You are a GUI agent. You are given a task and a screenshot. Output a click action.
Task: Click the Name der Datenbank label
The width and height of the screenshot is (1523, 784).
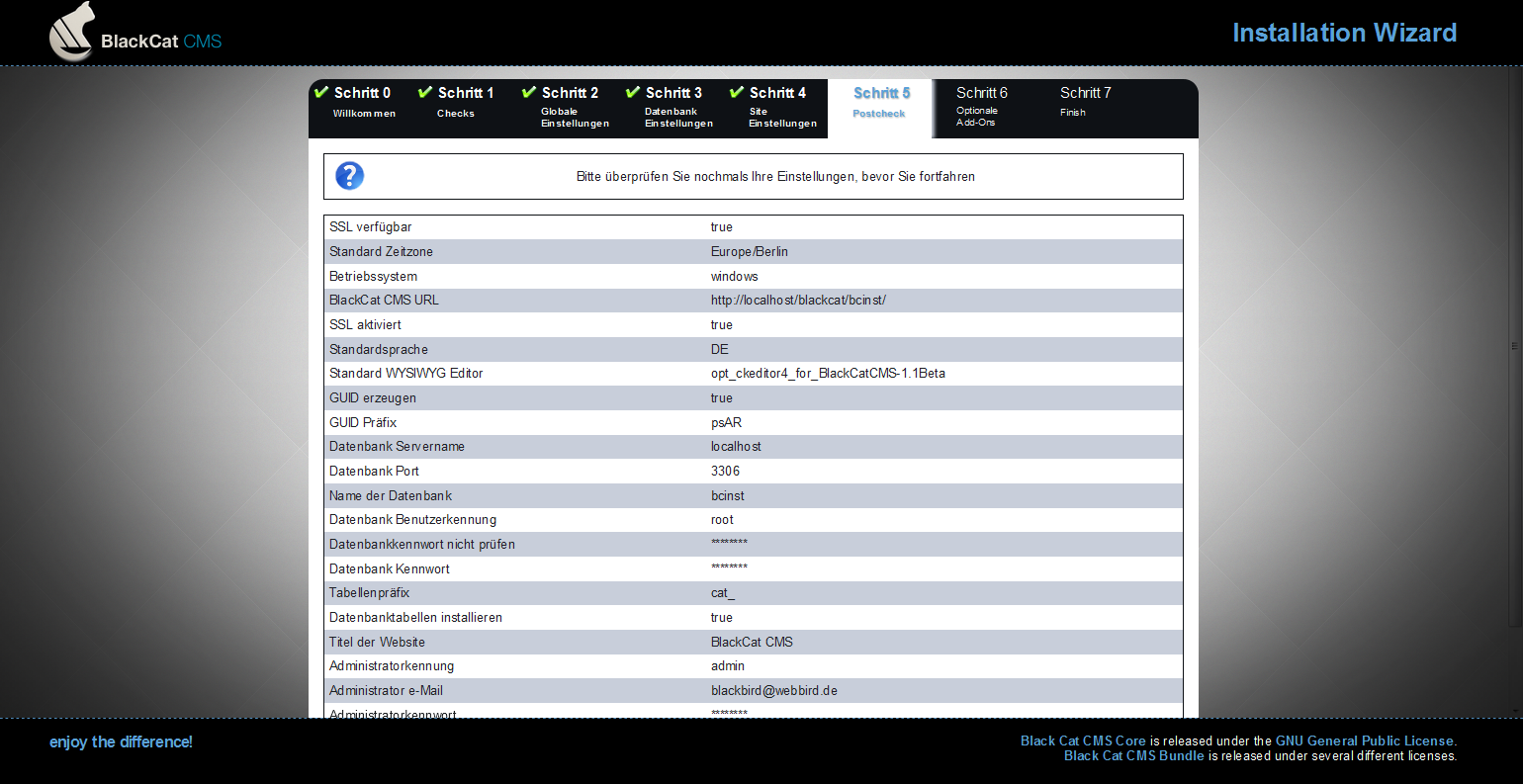(x=391, y=496)
